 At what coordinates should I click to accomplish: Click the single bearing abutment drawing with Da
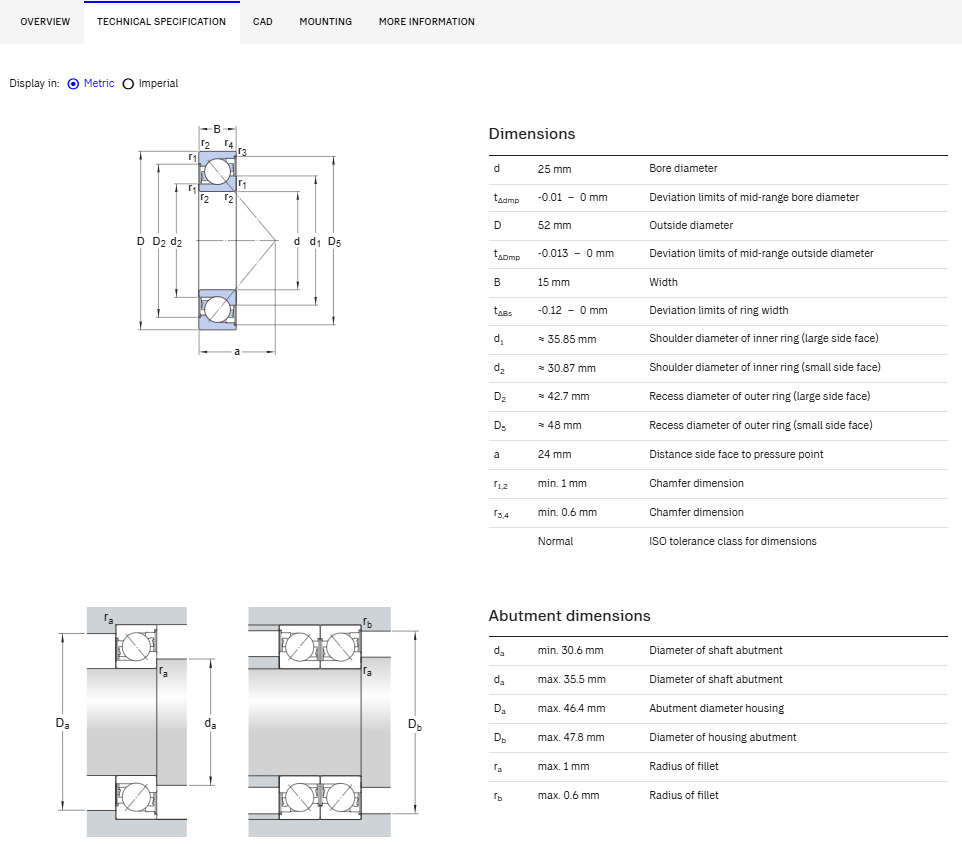(x=136, y=722)
